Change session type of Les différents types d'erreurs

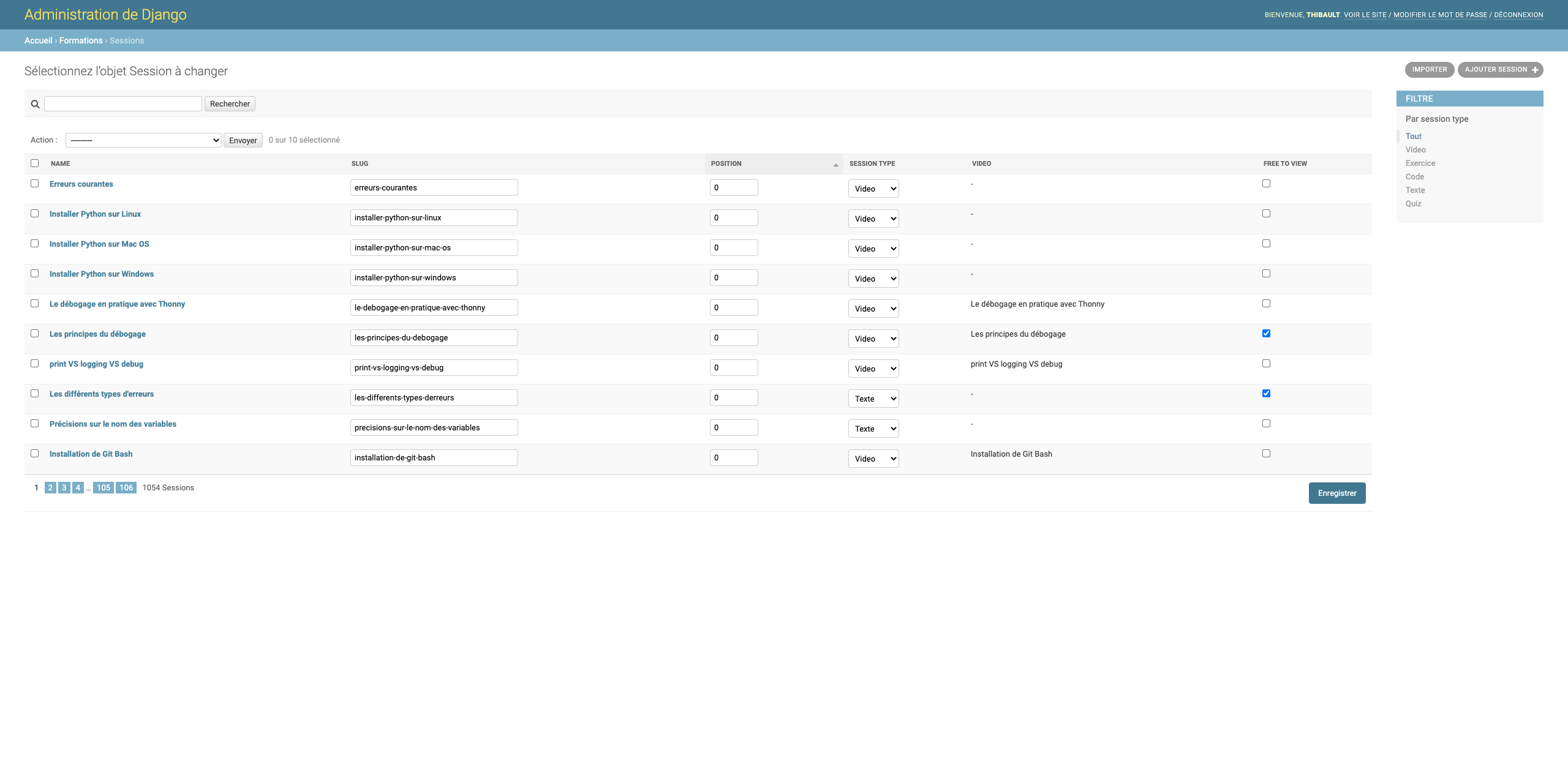pyautogui.click(x=873, y=399)
